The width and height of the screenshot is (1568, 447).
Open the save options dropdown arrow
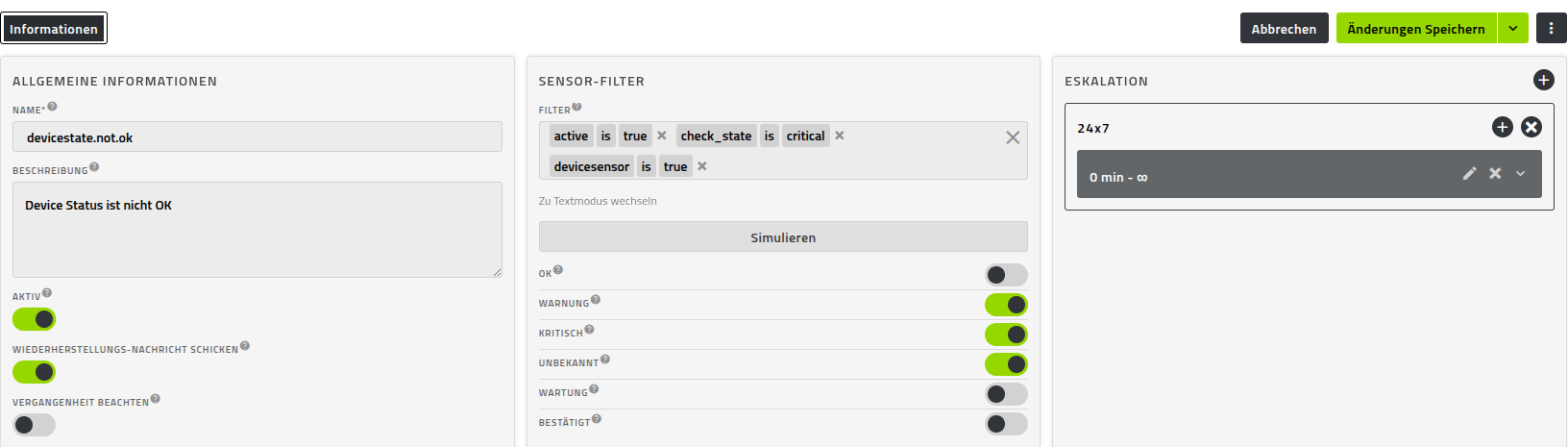tap(1512, 29)
